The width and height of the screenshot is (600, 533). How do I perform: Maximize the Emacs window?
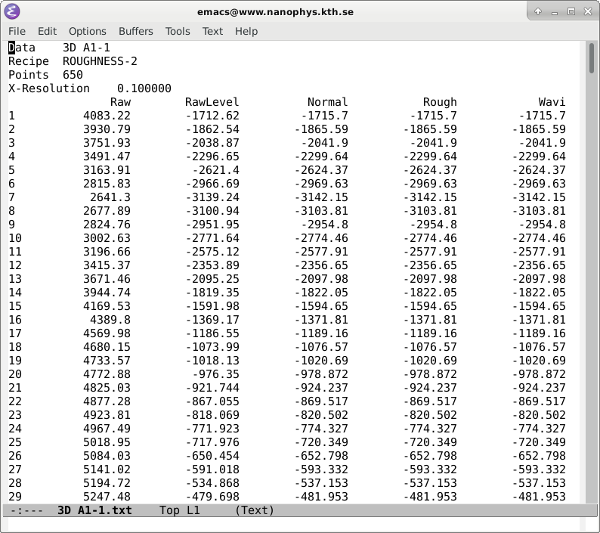(571, 11)
